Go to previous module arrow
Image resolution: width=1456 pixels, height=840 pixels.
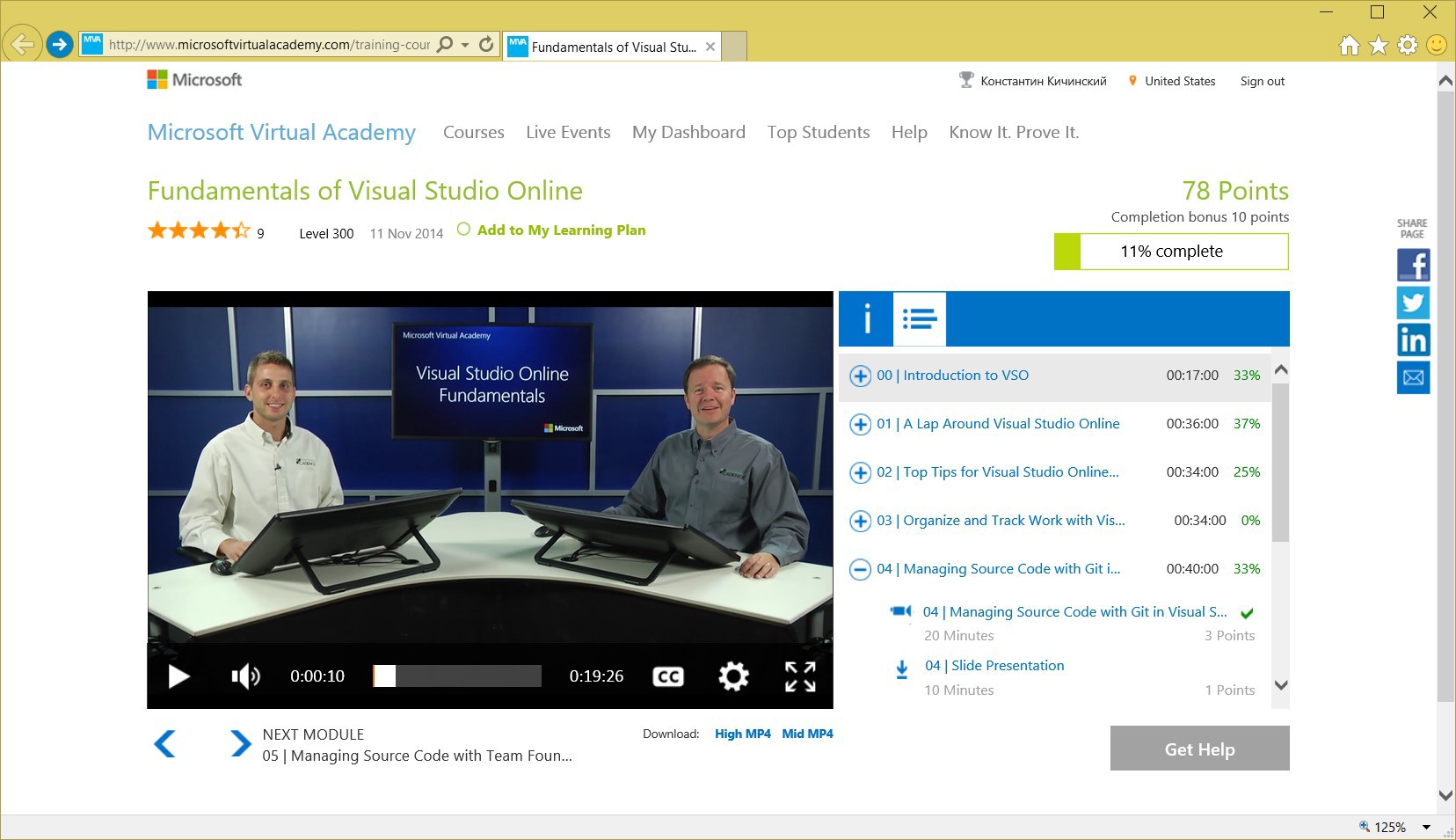pyautogui.click(x=165, y=744)
